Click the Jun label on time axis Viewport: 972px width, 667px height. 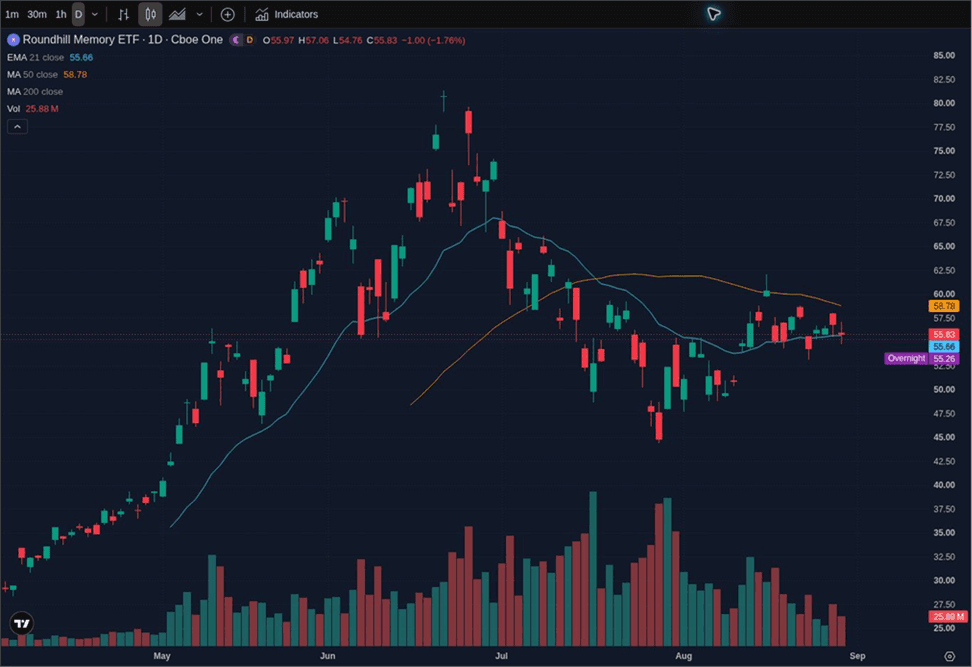(x=327, y=656)
